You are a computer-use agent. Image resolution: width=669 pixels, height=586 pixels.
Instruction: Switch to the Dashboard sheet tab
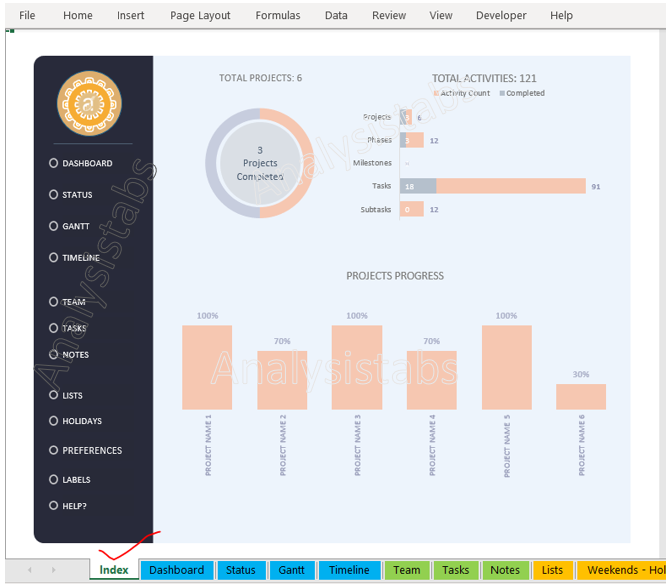[x=177, y=570]
